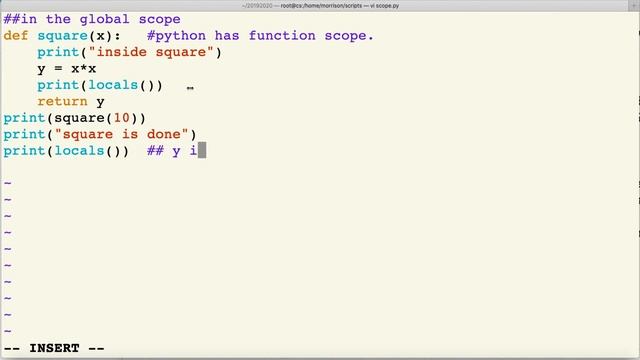Click "print(locals())" inside the function
640x360 pixels.
point(100,85)
